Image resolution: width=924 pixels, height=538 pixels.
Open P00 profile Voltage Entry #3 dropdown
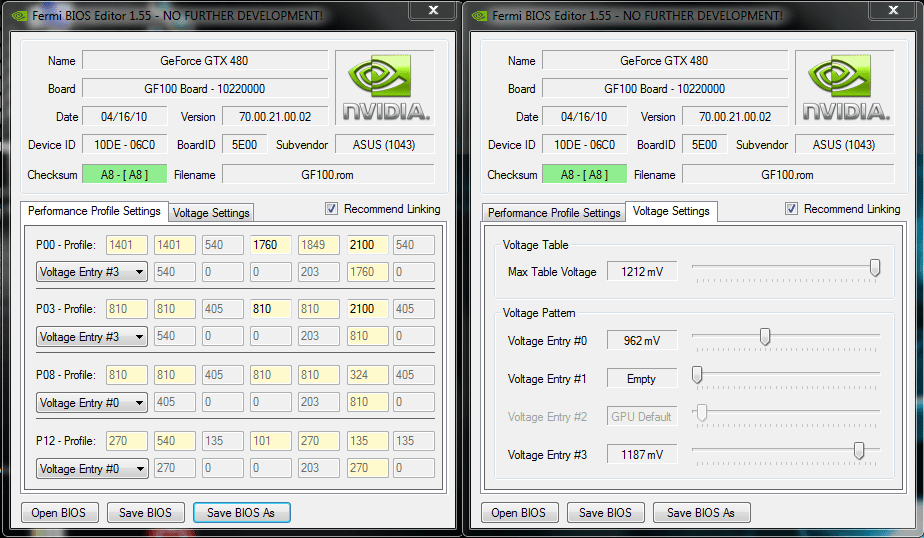point(92,272)
